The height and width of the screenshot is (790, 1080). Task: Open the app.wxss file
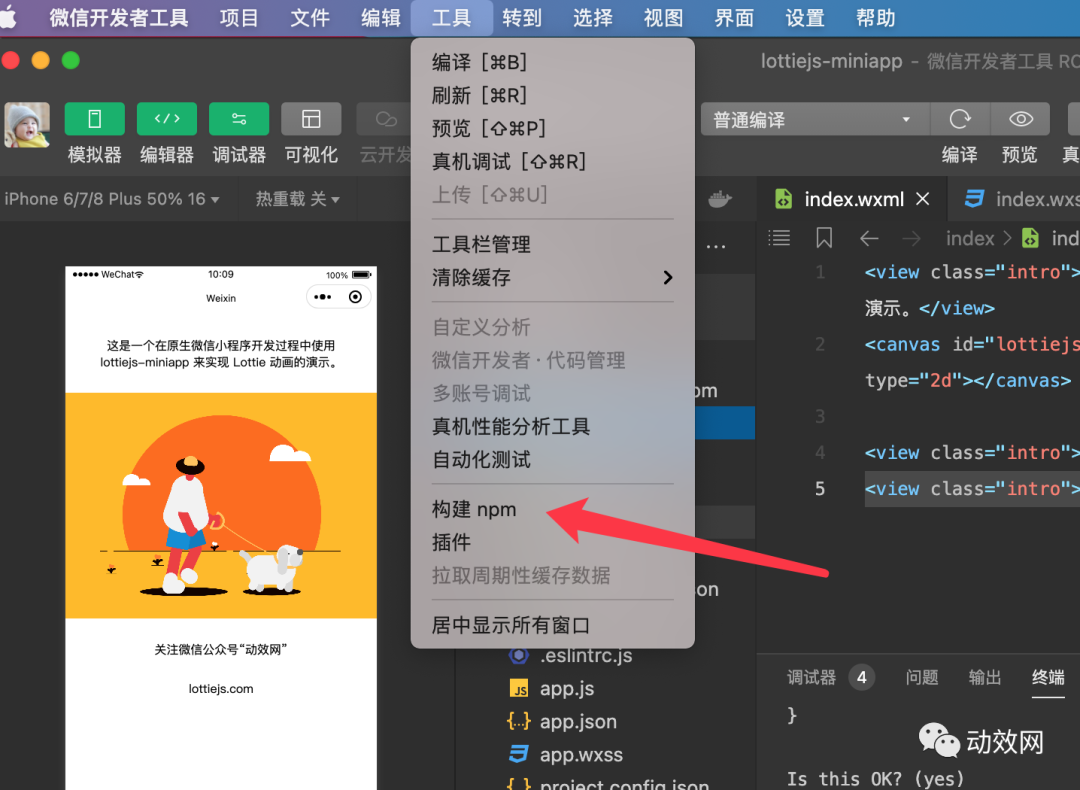581,755
